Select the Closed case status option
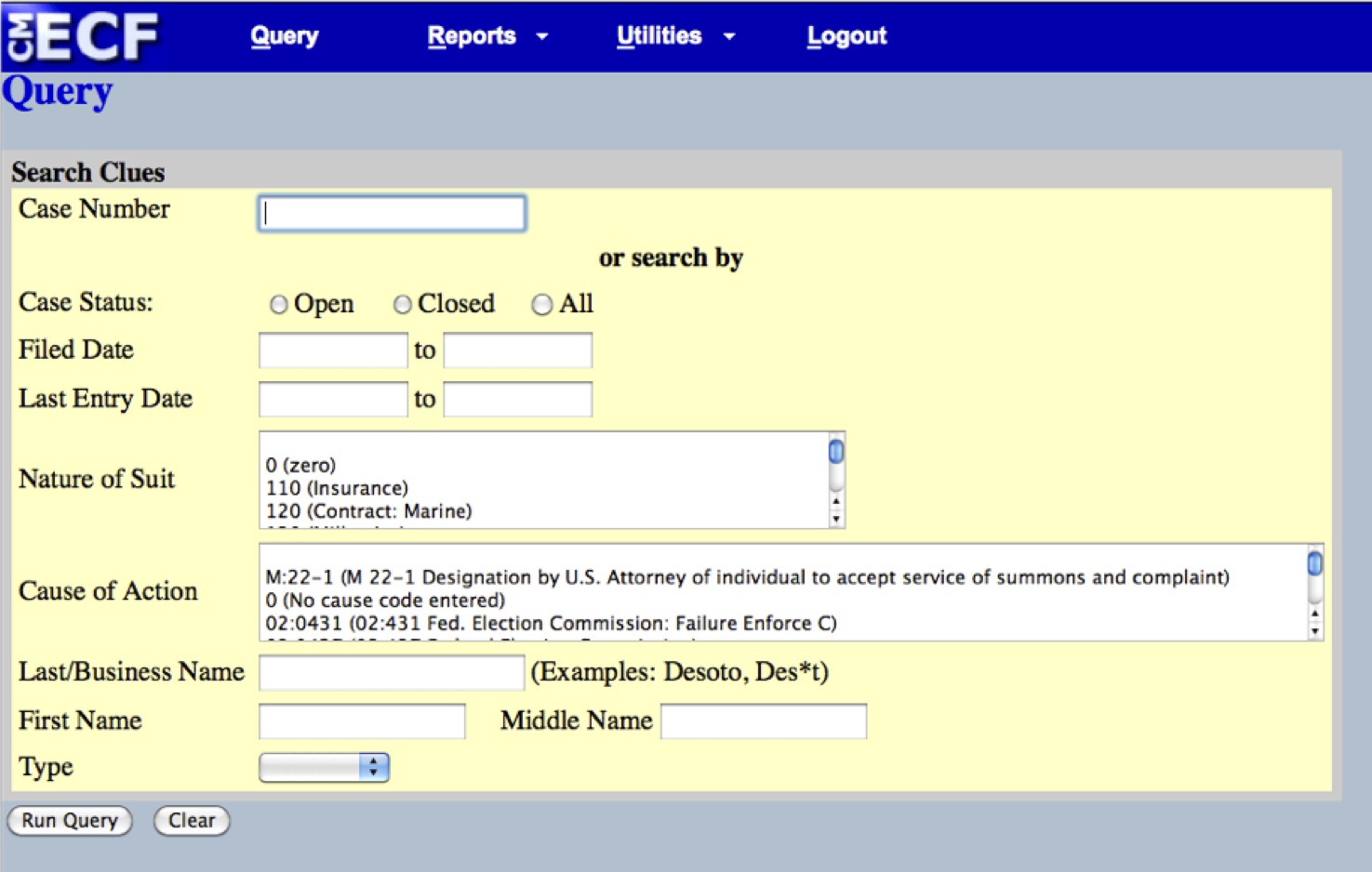The height and width of the screenshot is (872, 1372). 402,305
